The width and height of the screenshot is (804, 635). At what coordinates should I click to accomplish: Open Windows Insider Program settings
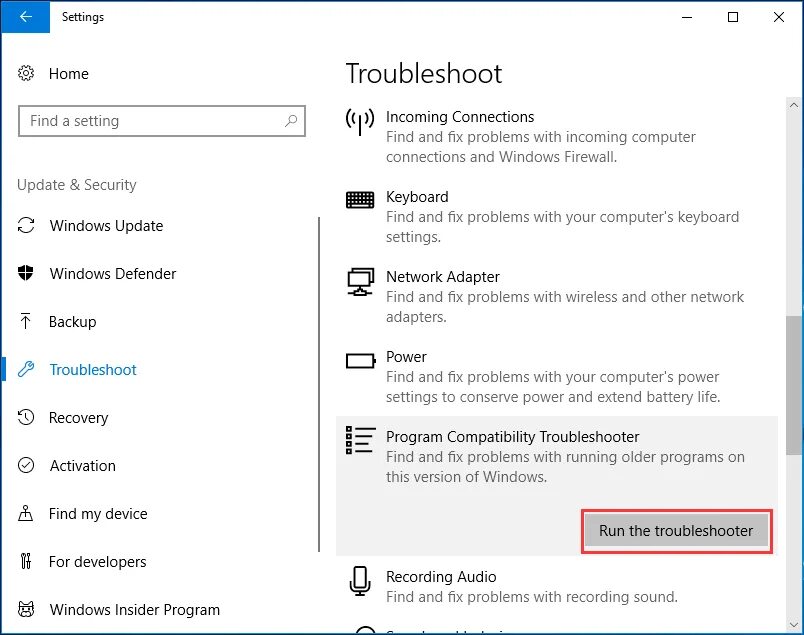(x=134, y=610)
